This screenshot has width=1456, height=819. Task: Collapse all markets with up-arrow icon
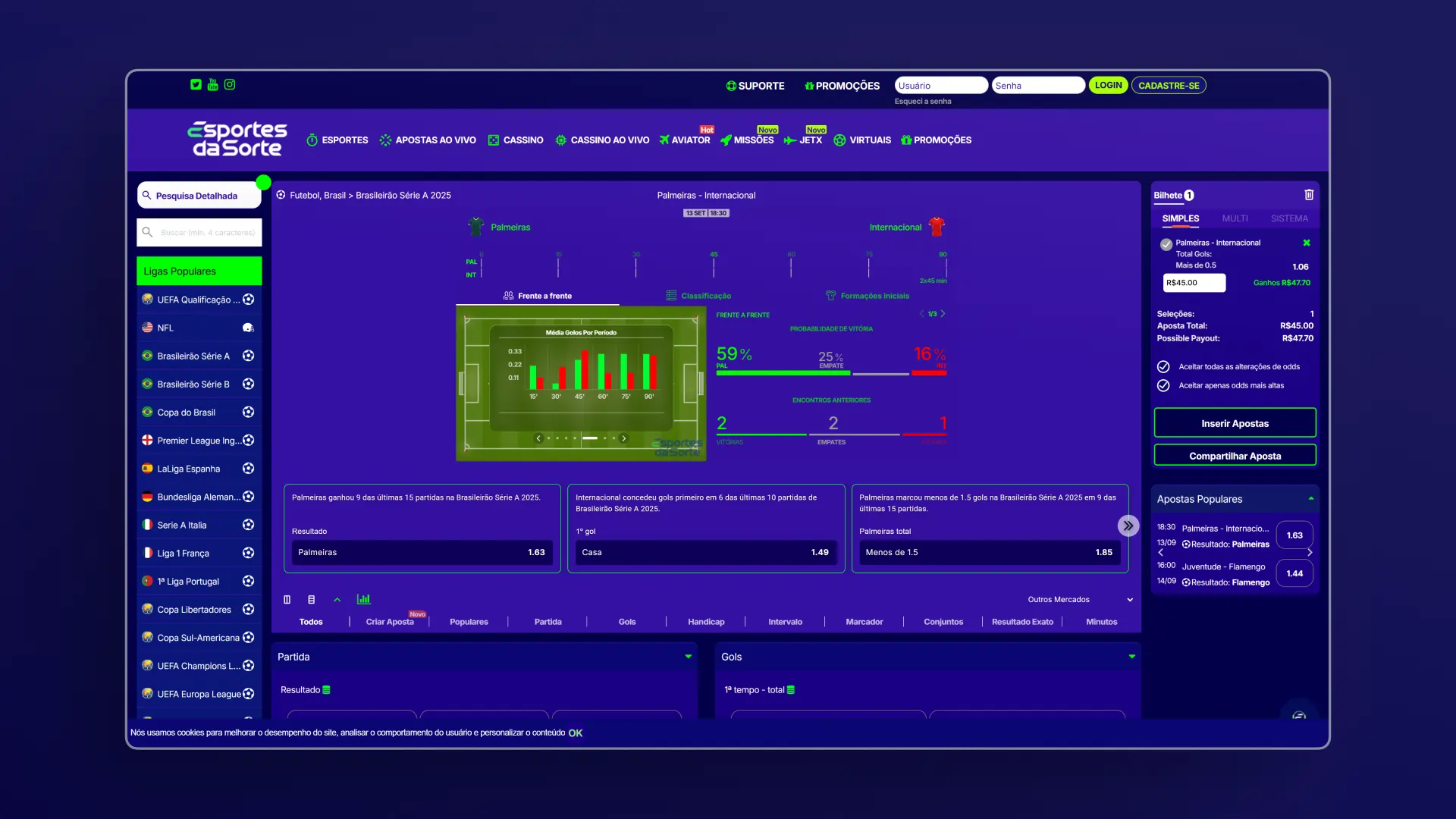[x=337, y=600]
